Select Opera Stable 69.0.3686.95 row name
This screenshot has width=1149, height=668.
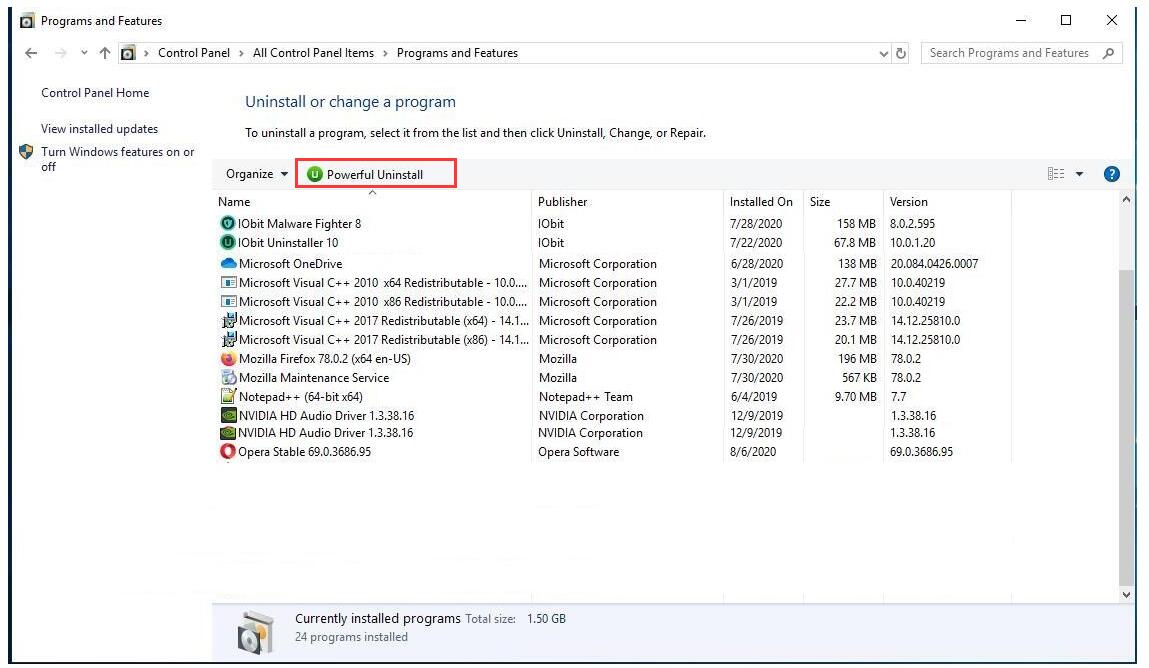click(305, 452)
